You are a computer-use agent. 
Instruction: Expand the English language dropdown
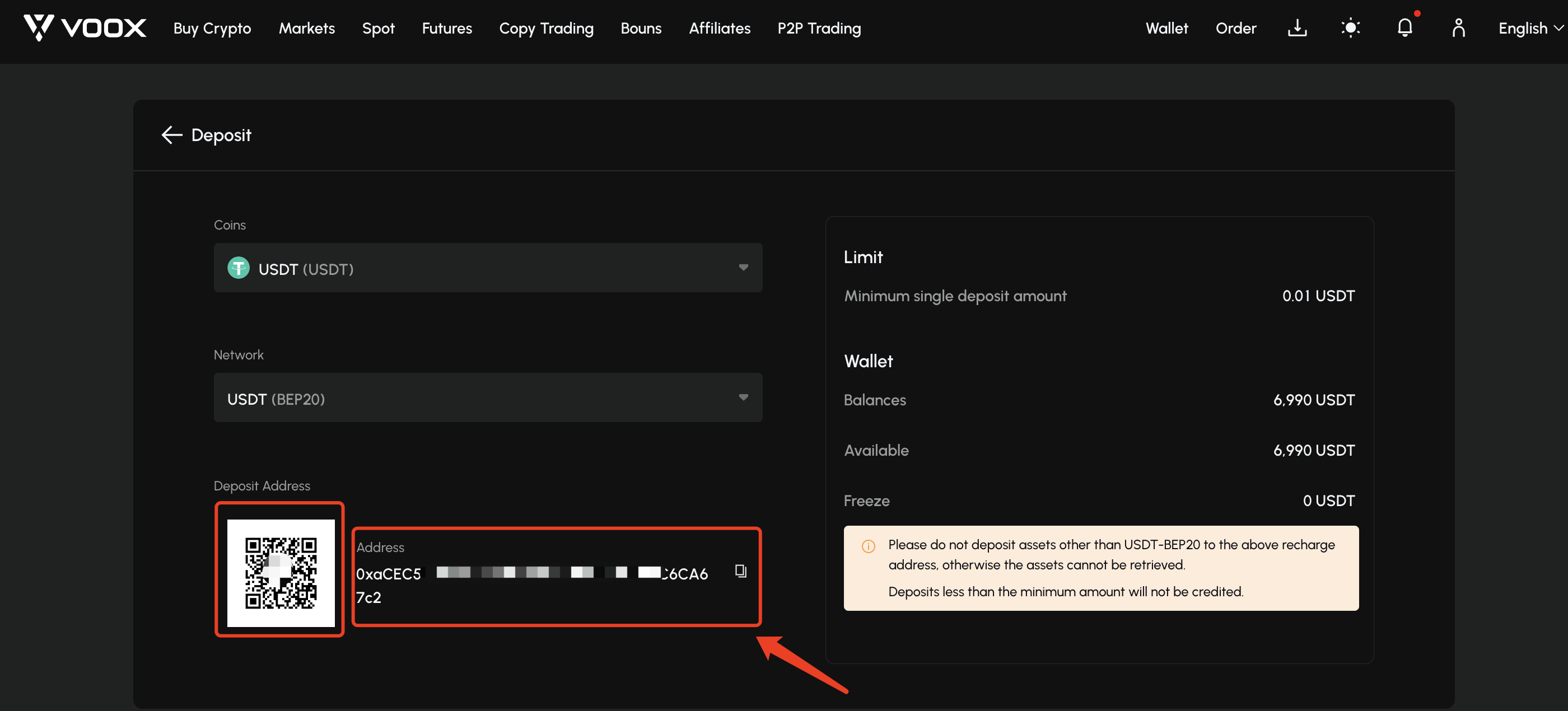click(x=1530, y=28)
